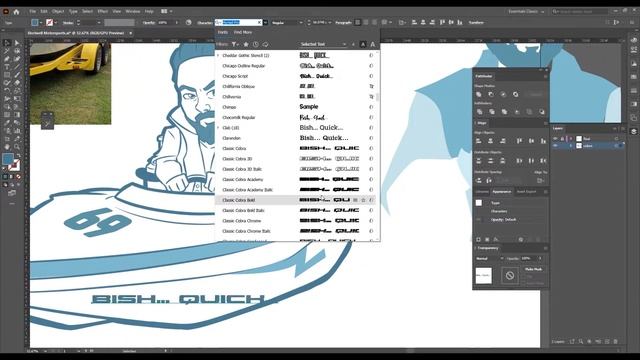Viewport: 640px width, 360px height.
Task: Click Add New Stroke in Appearance panel
Action: pos(478,240)
